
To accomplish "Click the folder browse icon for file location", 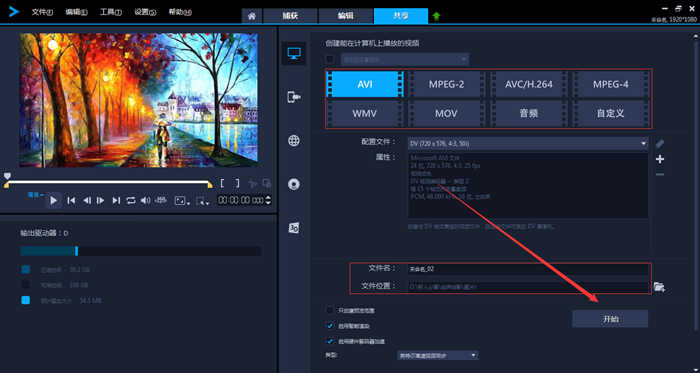I will click(659, 287).
